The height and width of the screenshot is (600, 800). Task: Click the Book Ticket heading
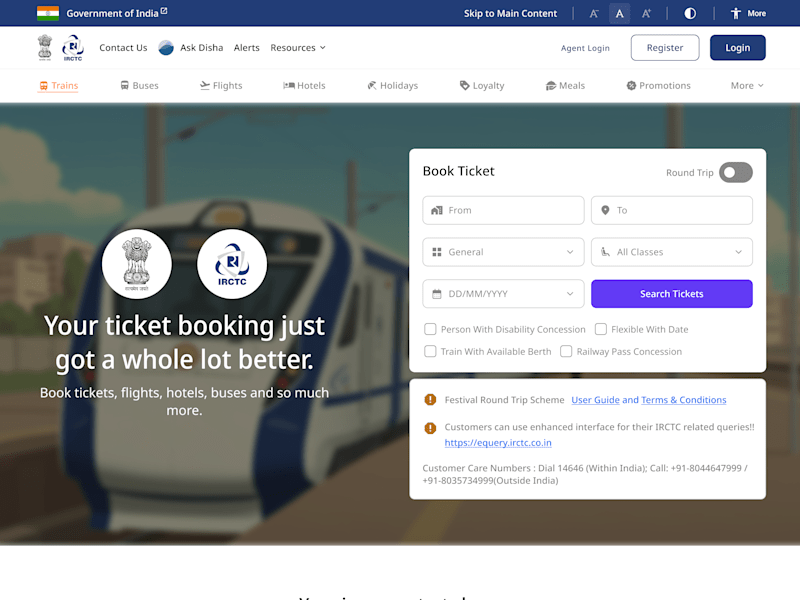point(459,171)
